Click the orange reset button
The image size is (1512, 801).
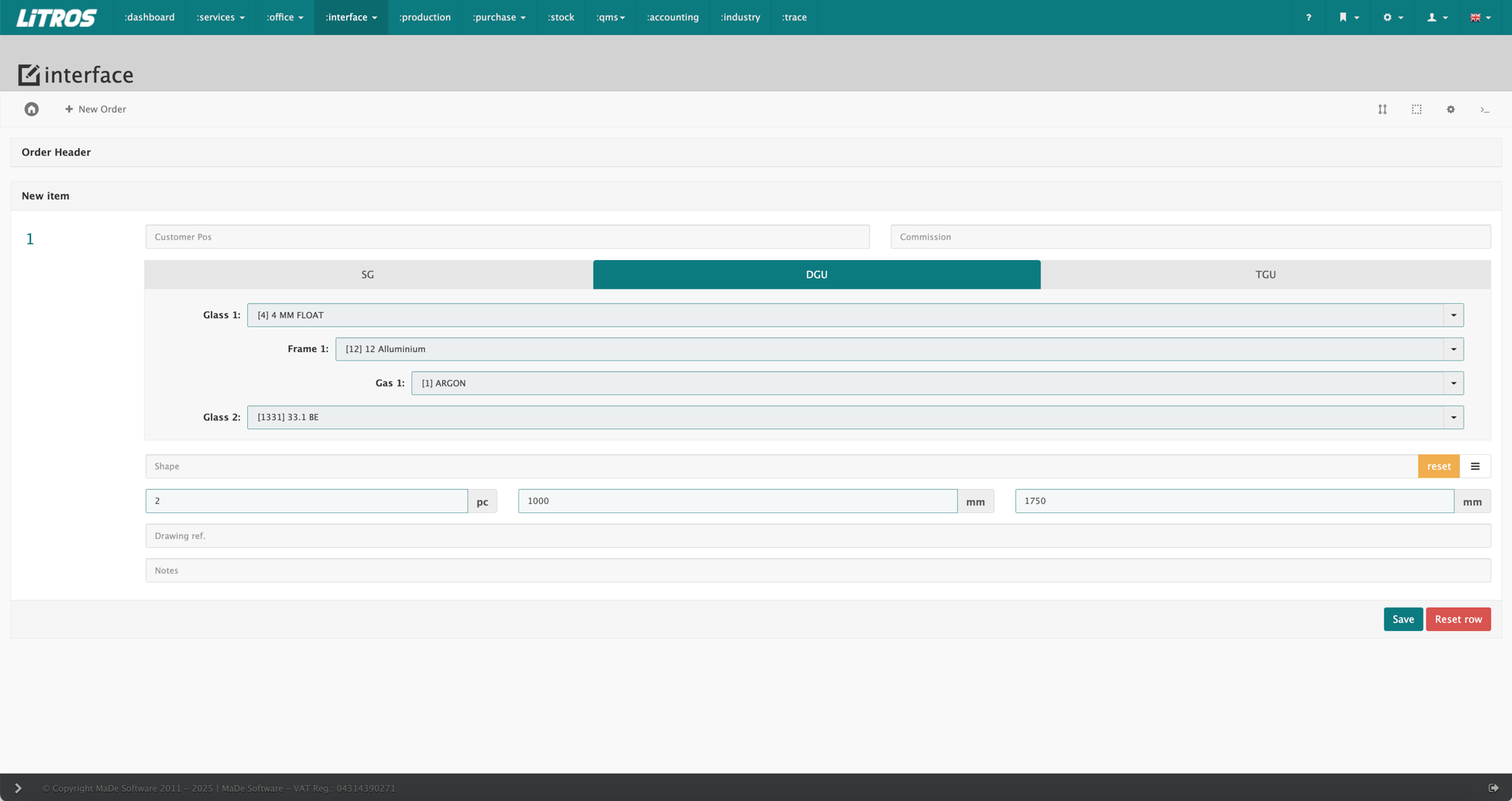point(1439,466)
